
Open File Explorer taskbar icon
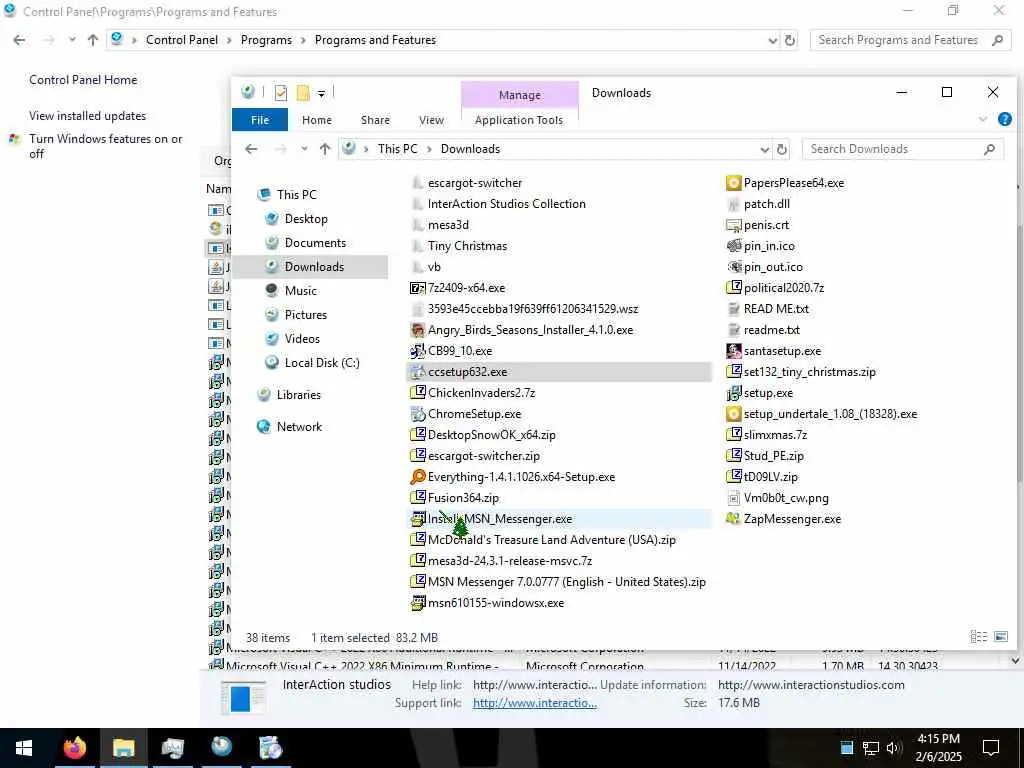click(123, 748)
